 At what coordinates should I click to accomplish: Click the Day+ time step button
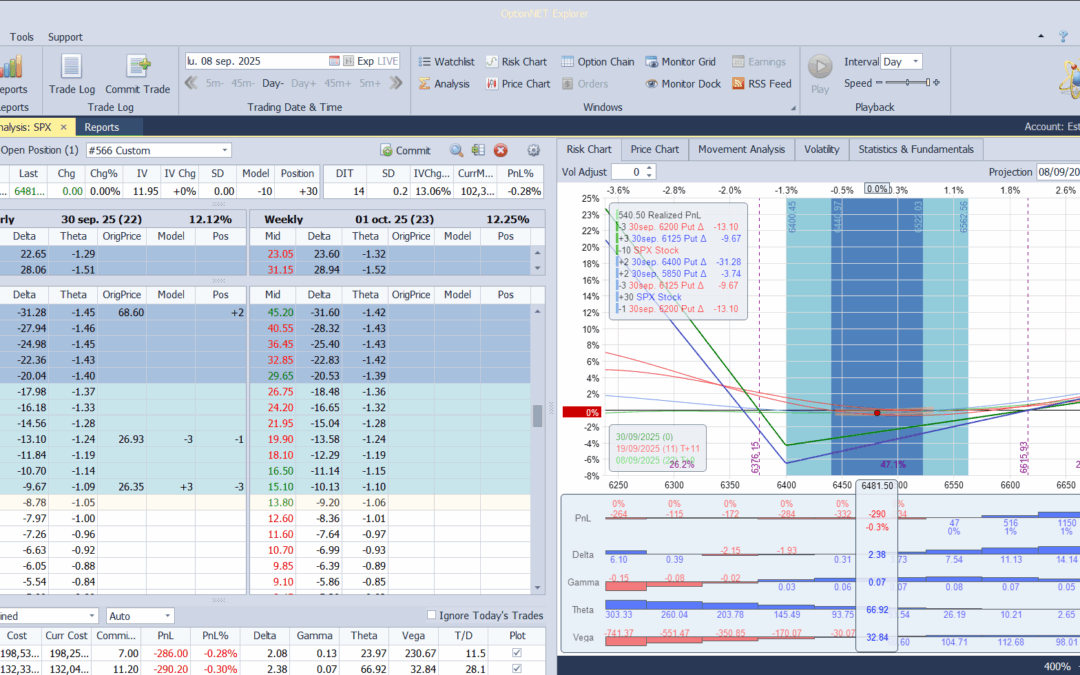[x=304, y=83]
